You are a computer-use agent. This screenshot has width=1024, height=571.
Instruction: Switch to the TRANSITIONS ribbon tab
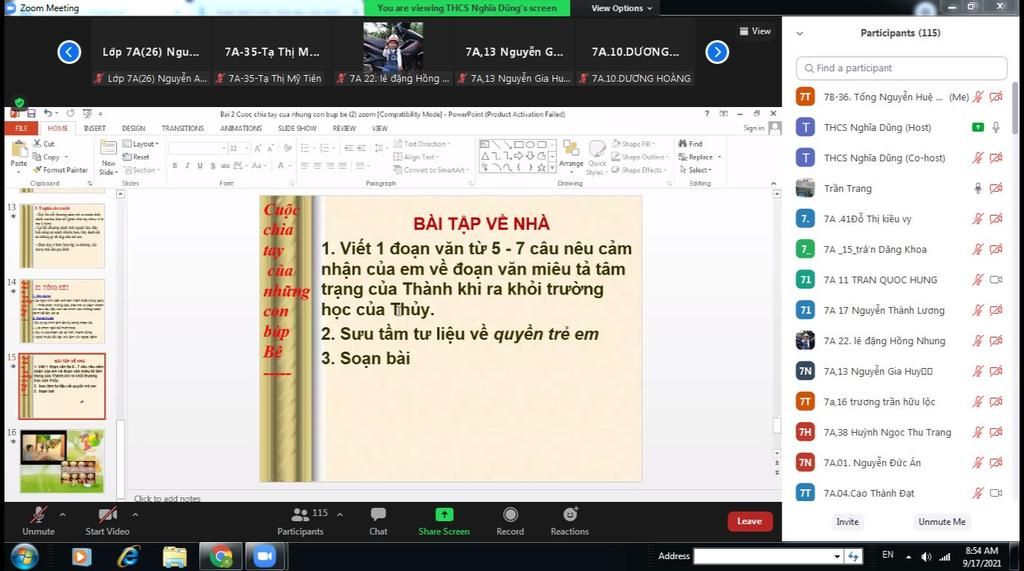click(183, 128)
